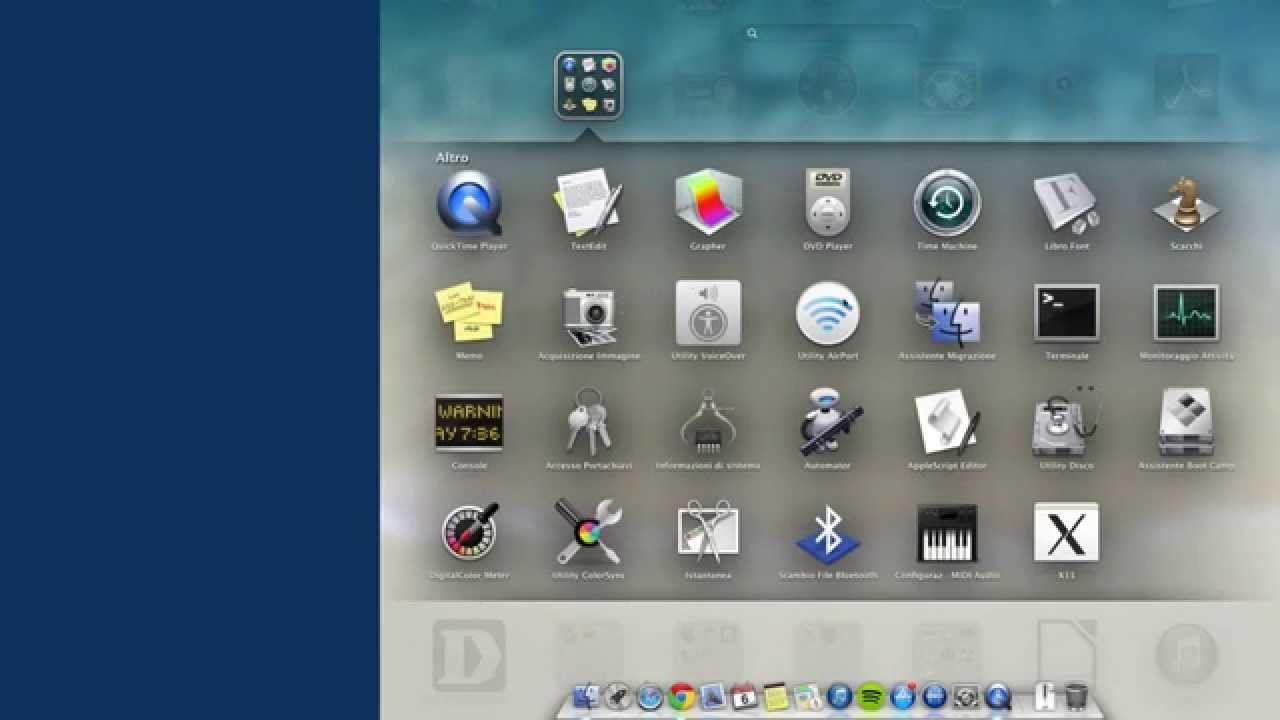Launch Utility Disco

pyautogui.click(x=1067, y=423)
